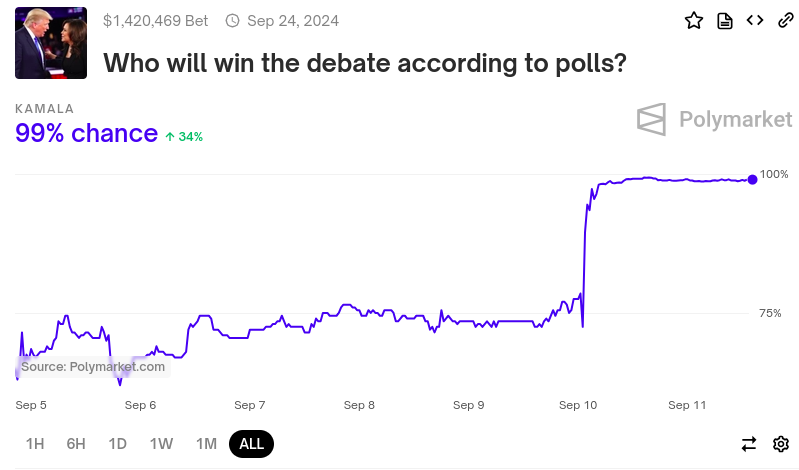Viewport: 799px width, 470px height.
Task: Click the swap arrows icon
Action: [x=749, y=444]
